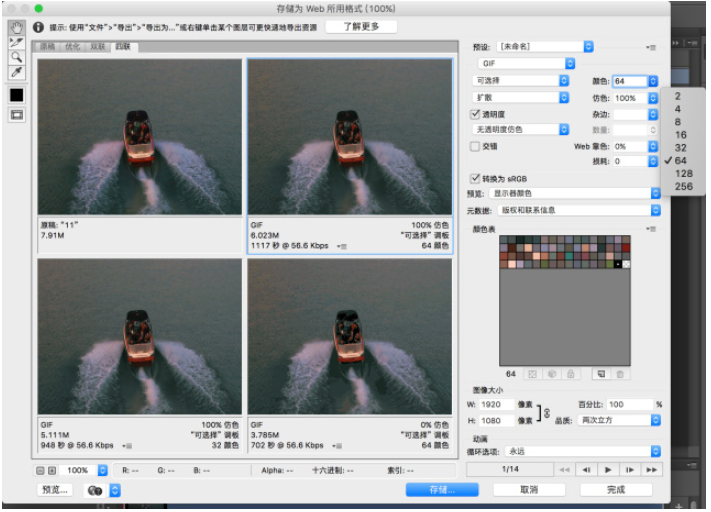Screen dimensions: 711x512
Task: Select the Slice Select tool
Action: click(x=16, y=43)
